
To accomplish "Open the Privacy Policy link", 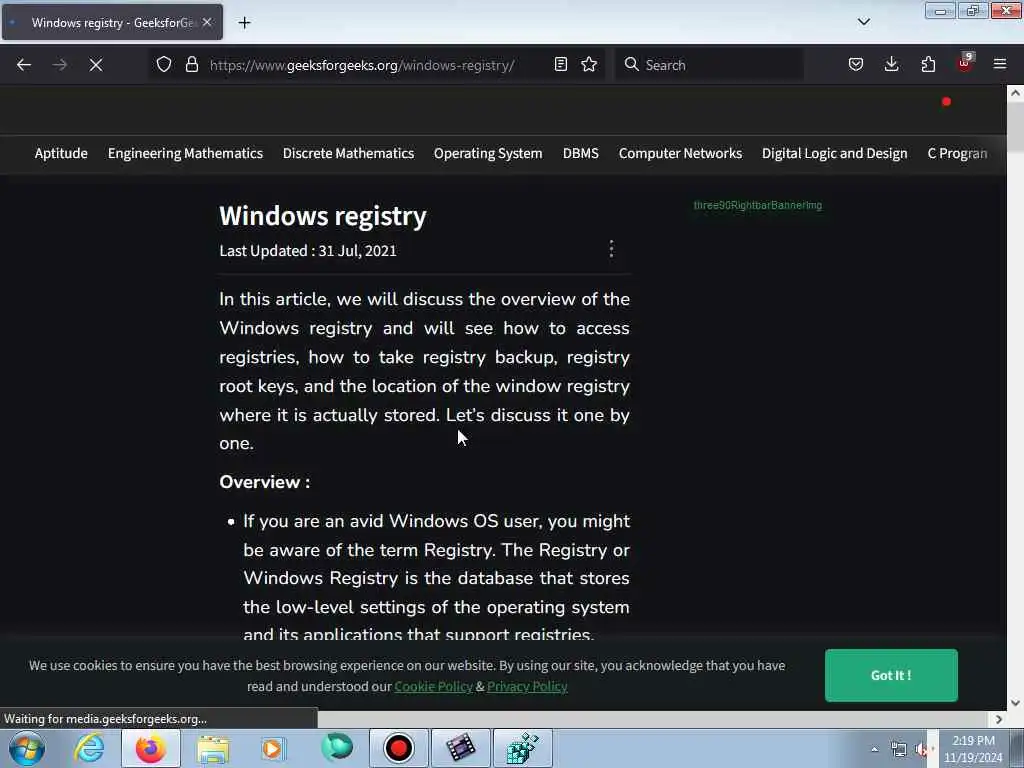I will pos(527,686).
